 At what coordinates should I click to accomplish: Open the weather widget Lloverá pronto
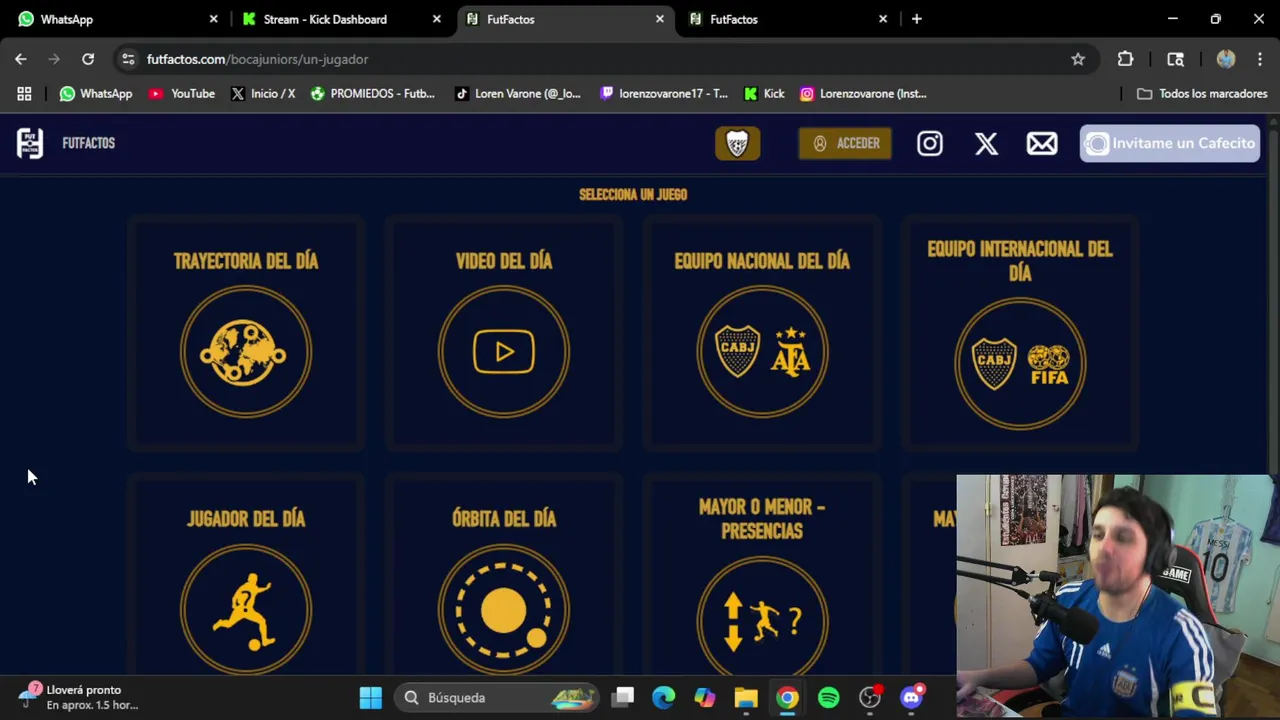(80, 697)
